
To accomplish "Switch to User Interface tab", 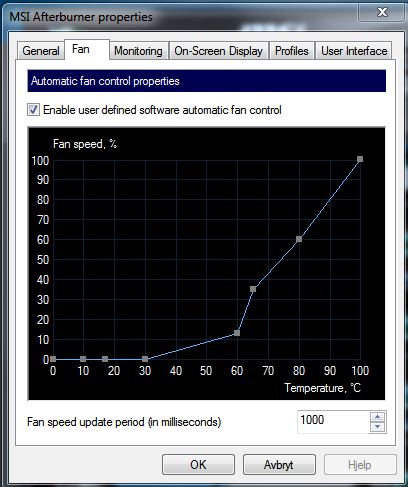I will tap(354, 51).
